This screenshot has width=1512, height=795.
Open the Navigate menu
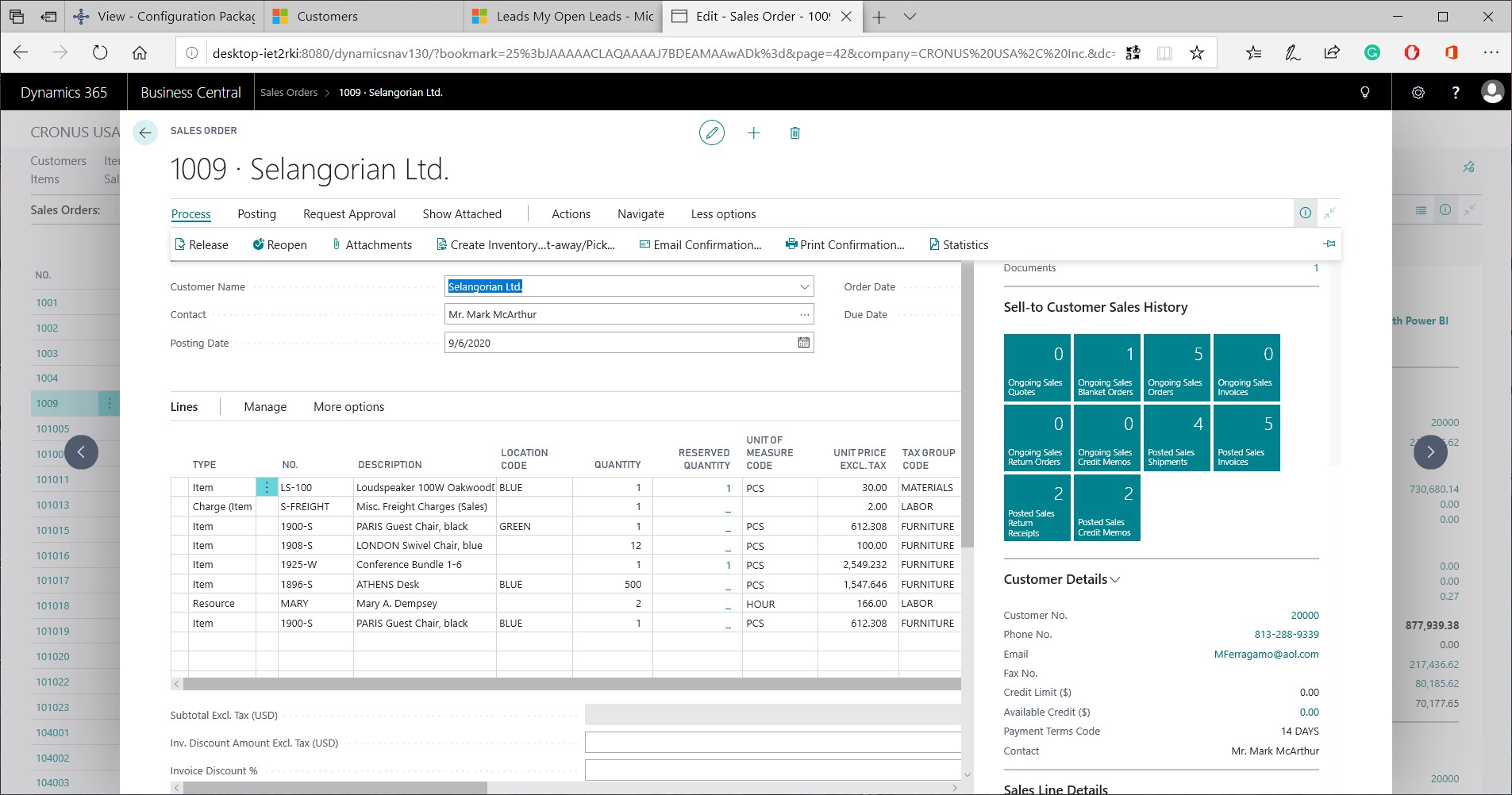[641, 214]
